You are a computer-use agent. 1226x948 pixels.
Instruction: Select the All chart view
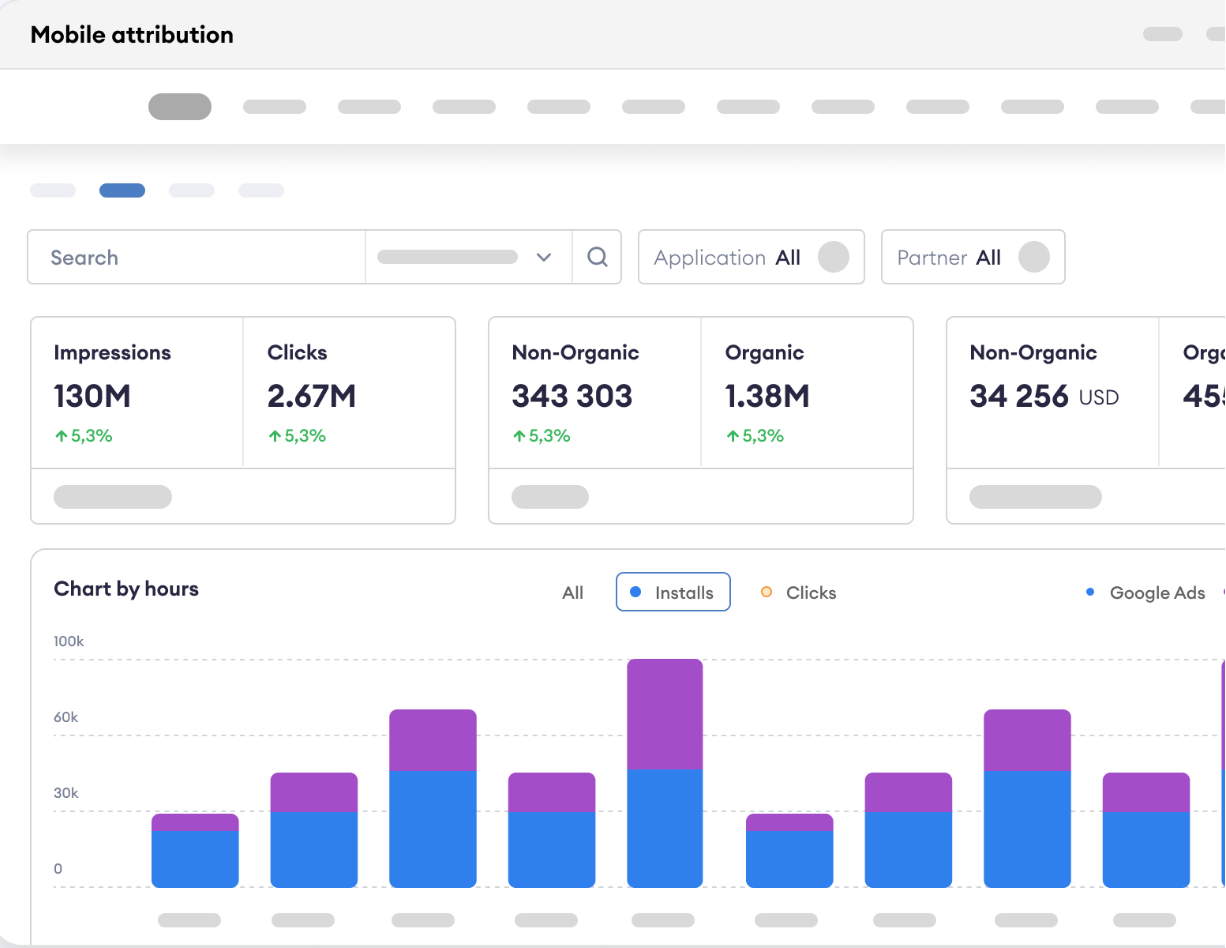[572, 592]
